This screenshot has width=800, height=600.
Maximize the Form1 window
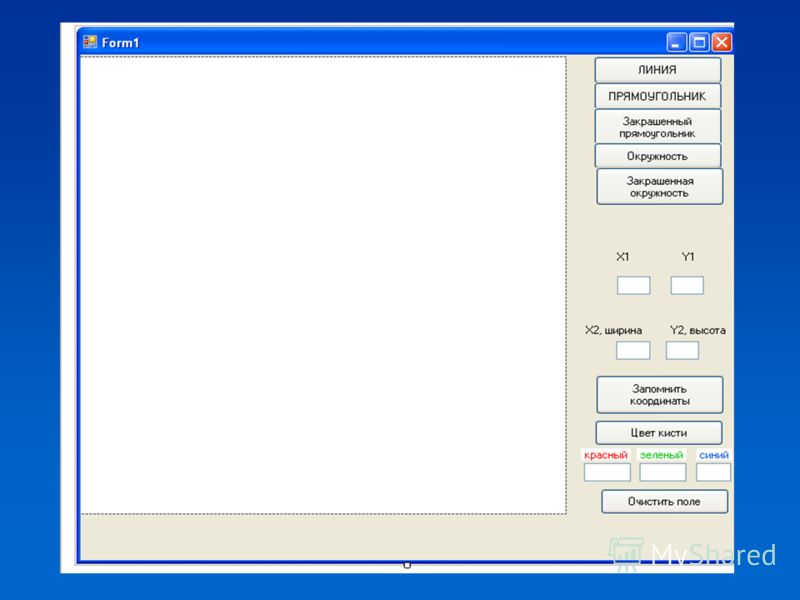click(x=699, y=42)
